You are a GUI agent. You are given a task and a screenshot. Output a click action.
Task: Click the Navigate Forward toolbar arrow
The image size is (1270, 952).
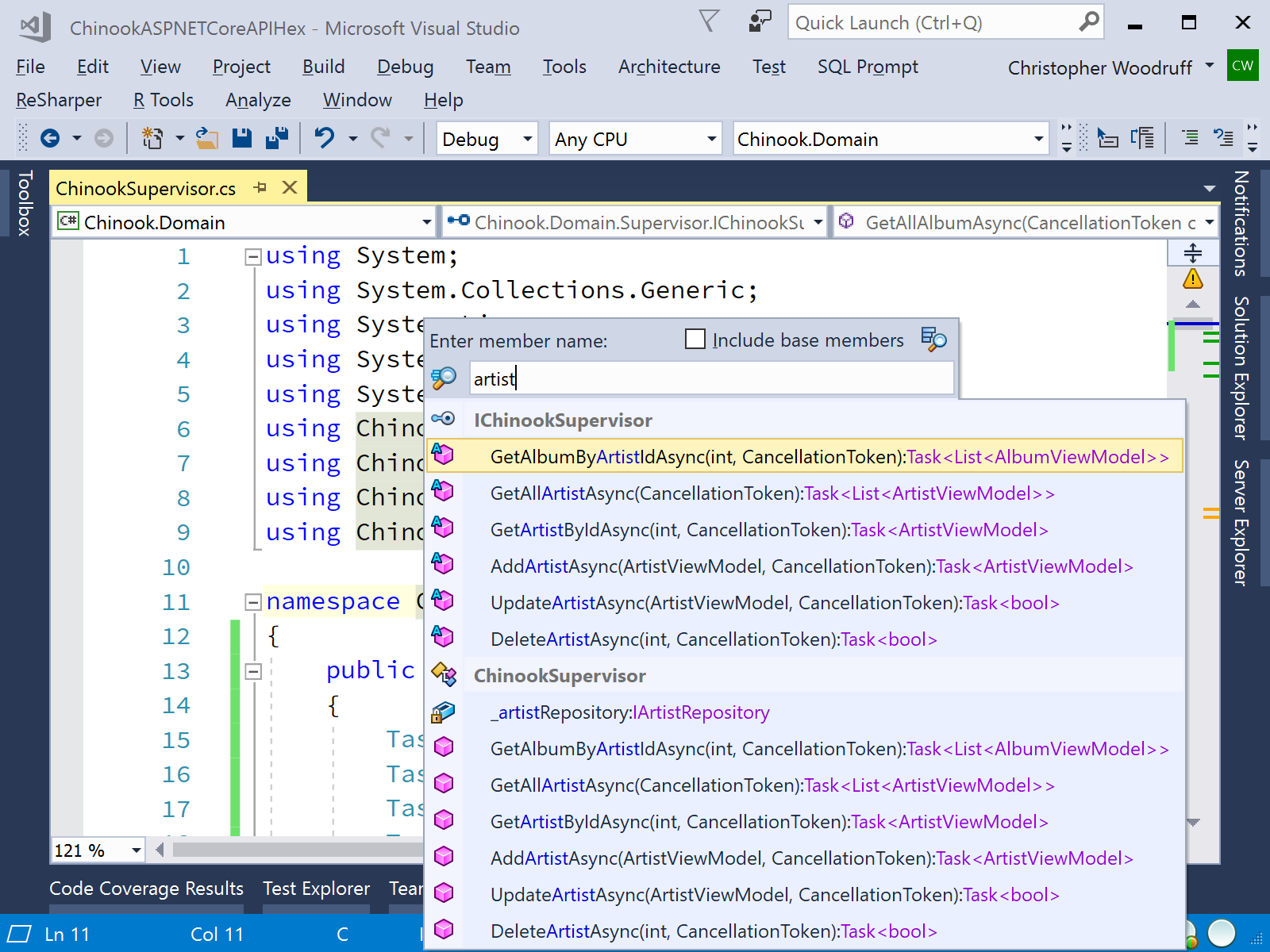pos(104,139)
